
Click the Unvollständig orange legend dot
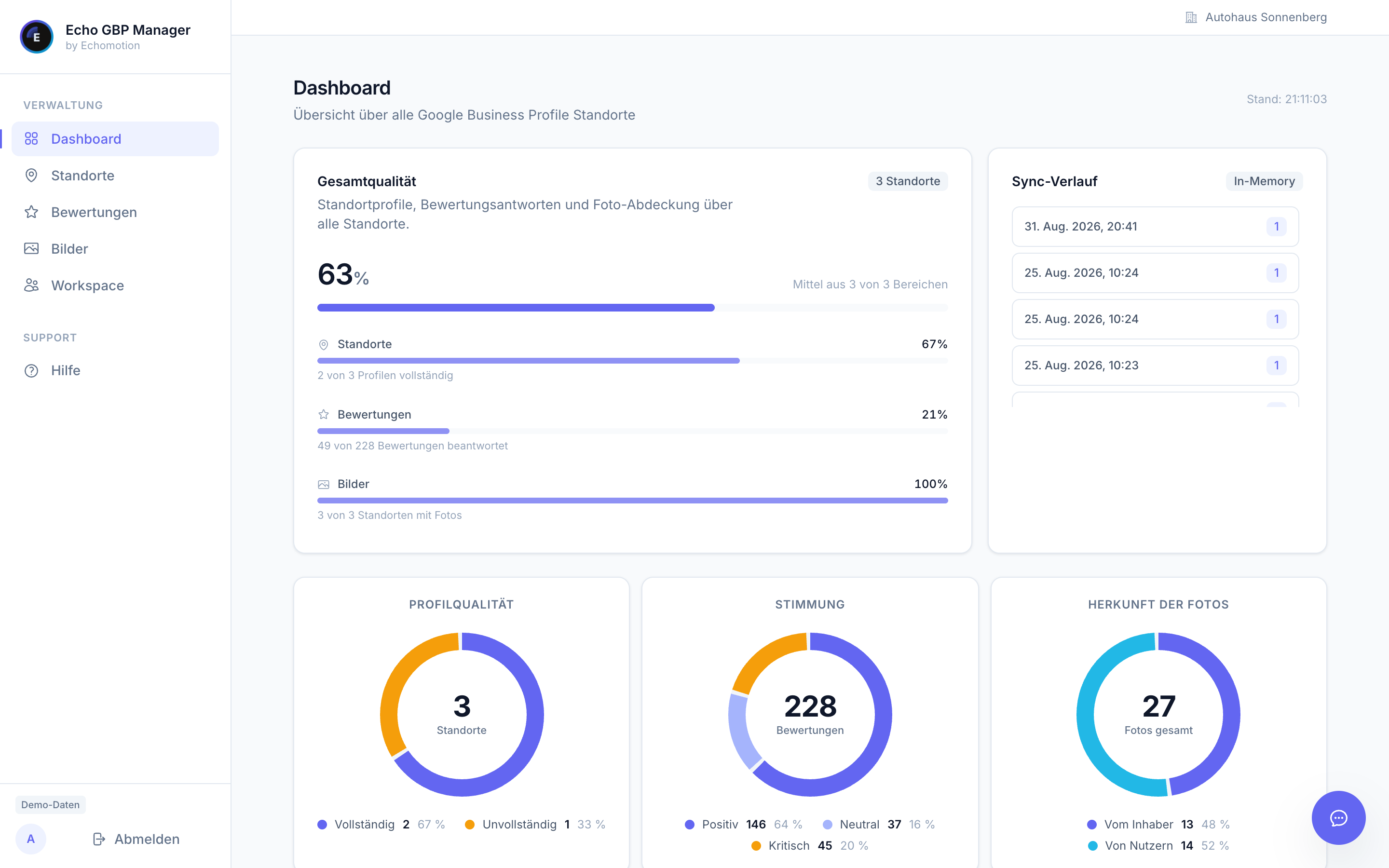pyautogui.click(x=469, y=825)
